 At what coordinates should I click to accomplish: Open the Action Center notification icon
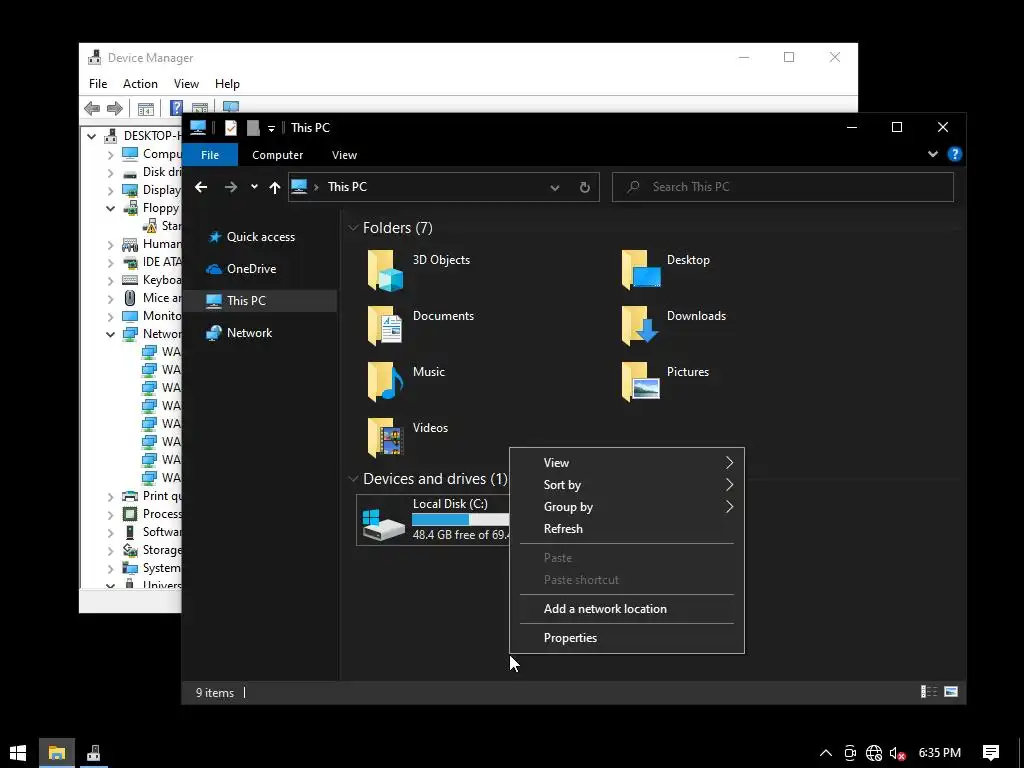[x=991, y=753]
